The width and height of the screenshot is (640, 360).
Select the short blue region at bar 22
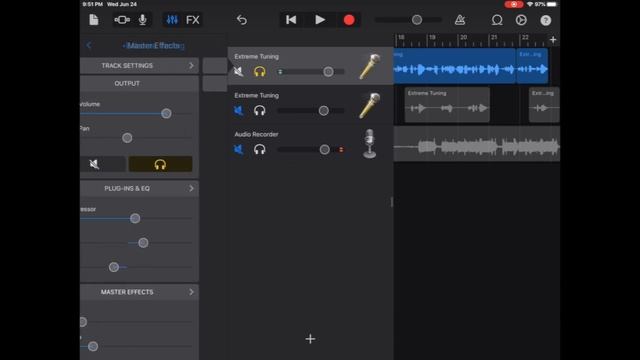click(532, 66)
